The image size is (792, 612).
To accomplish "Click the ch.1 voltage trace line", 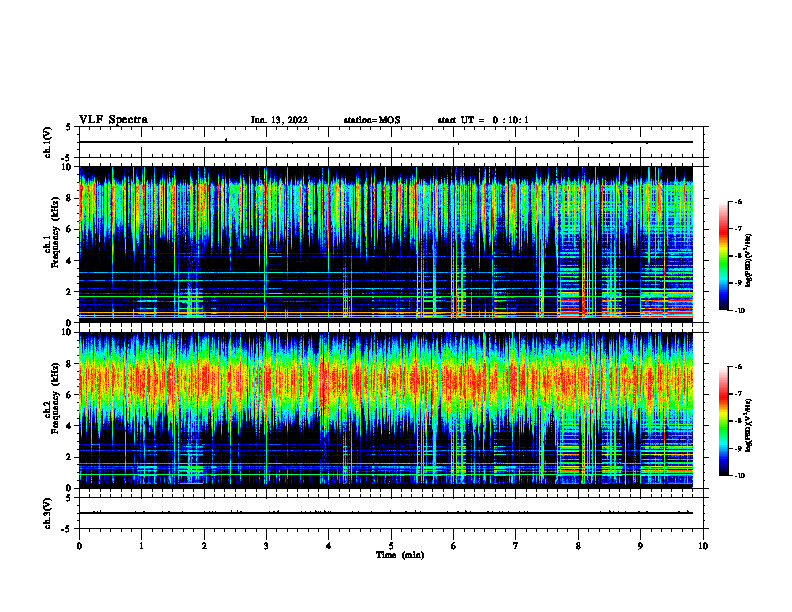I will (385, 142).
